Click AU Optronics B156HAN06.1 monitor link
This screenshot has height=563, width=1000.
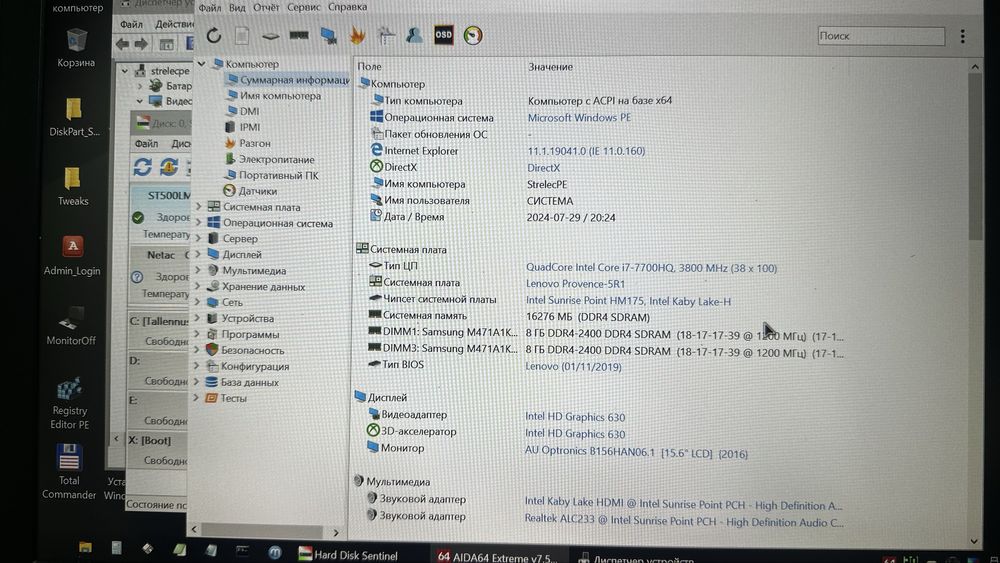[636, 452]
